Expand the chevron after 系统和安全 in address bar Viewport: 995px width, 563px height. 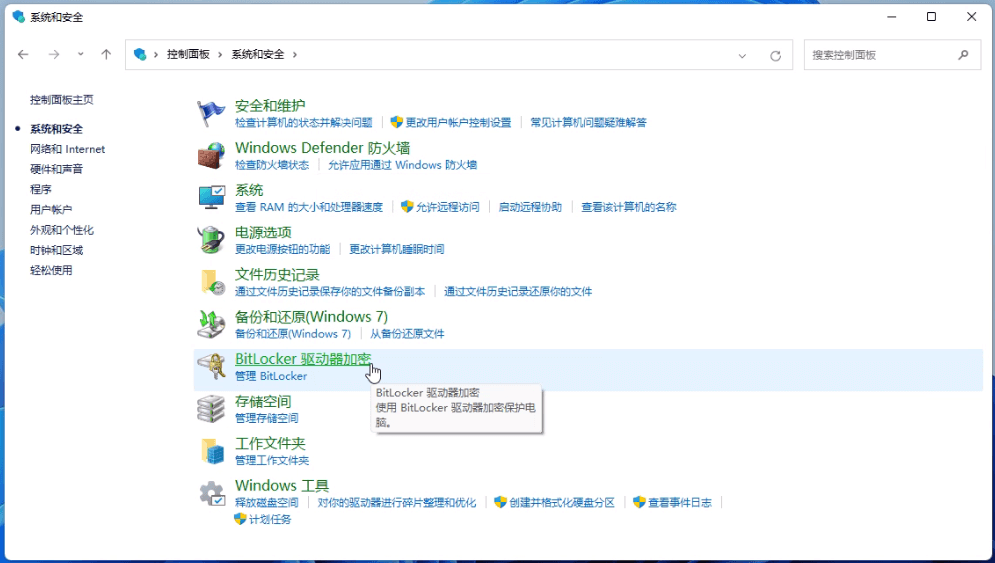(x=295, y=54)
